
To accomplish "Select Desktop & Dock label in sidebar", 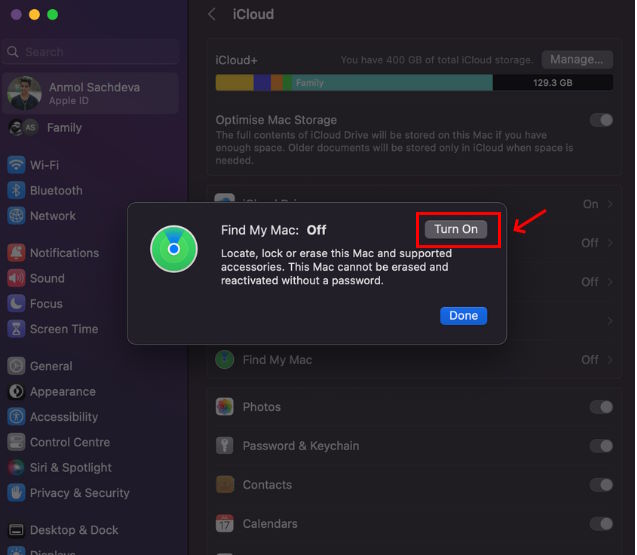I will coord(74,530).
